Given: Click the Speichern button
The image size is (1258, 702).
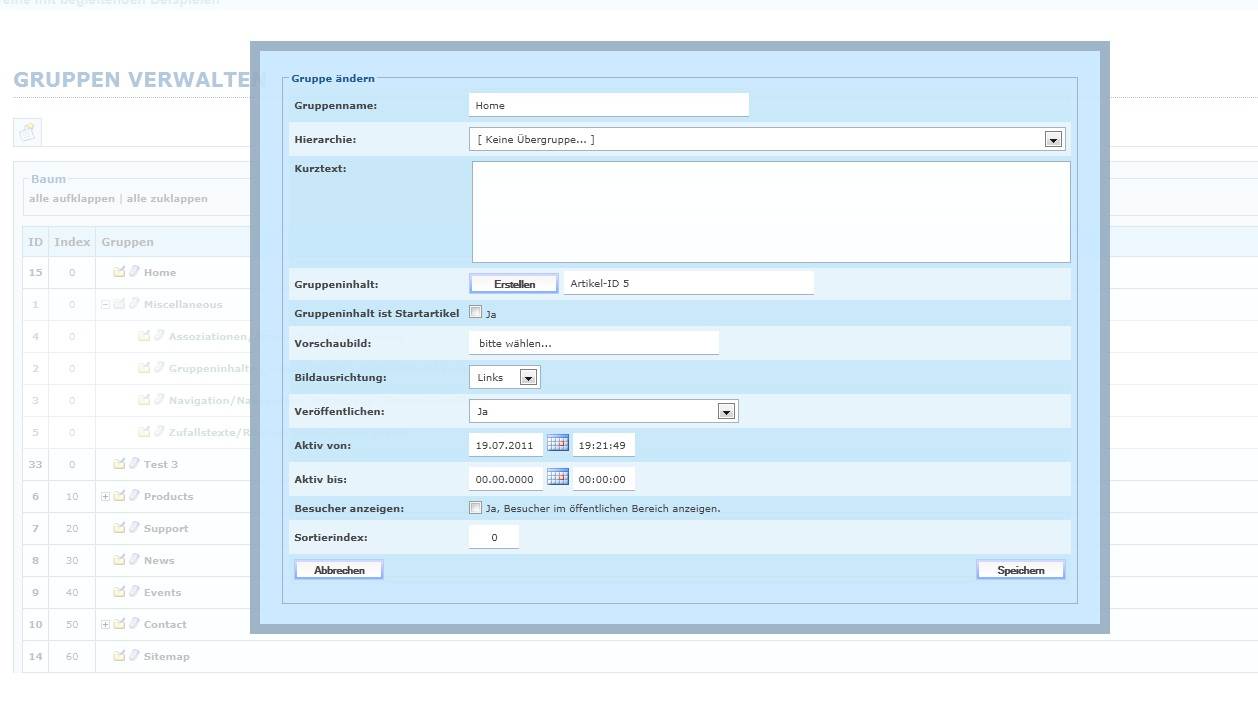Looking at the screenshot, I should point(1020,570).
